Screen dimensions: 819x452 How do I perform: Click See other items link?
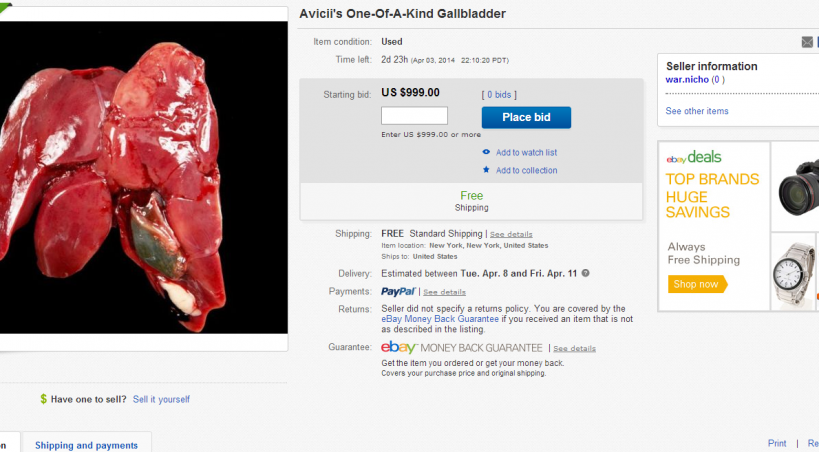[x=697, y=111]
